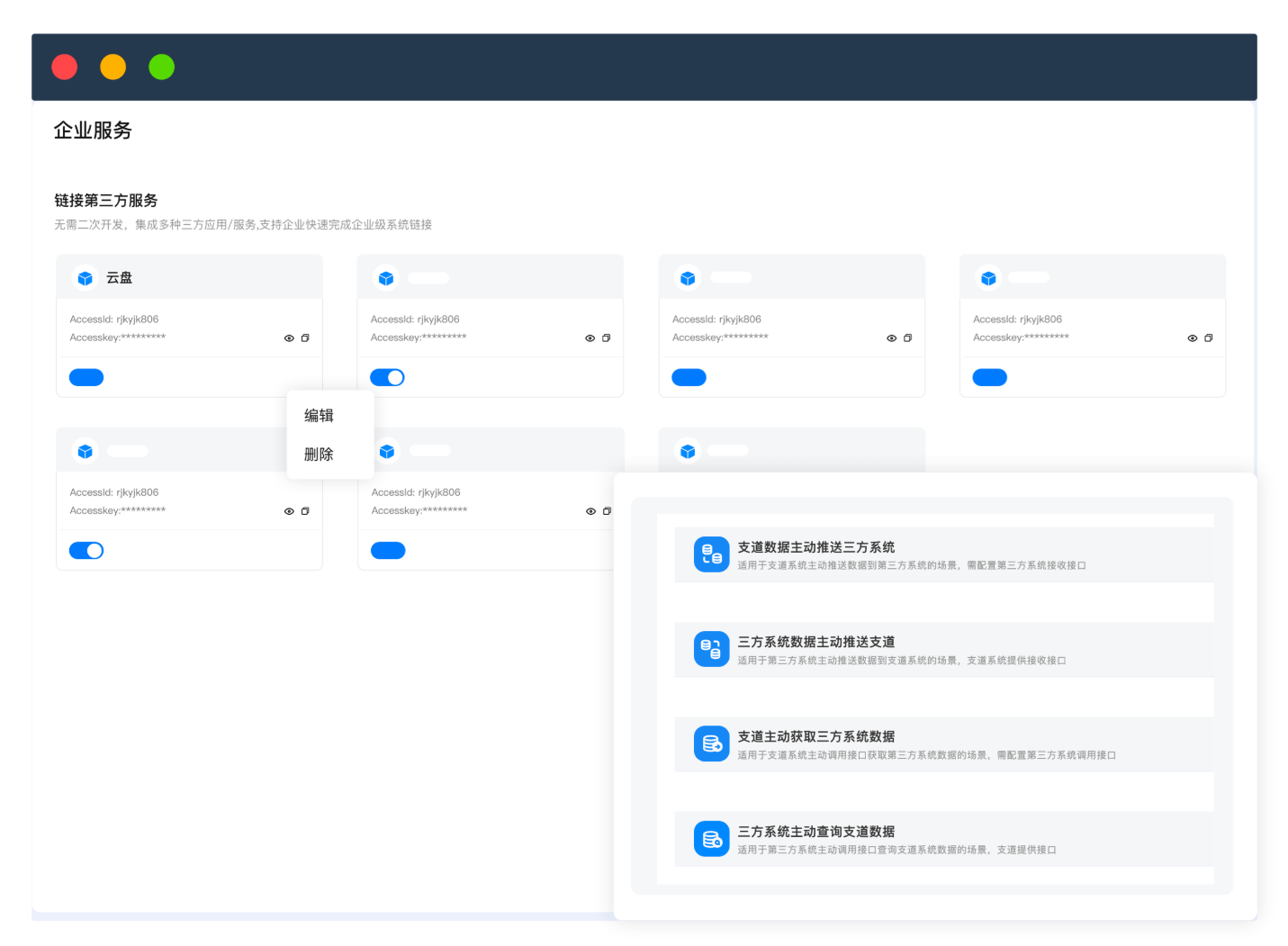Disable the switch in second top-row card
This screenshot has width=1288, height=946.
pyautogui.click(x=387, y=377)
